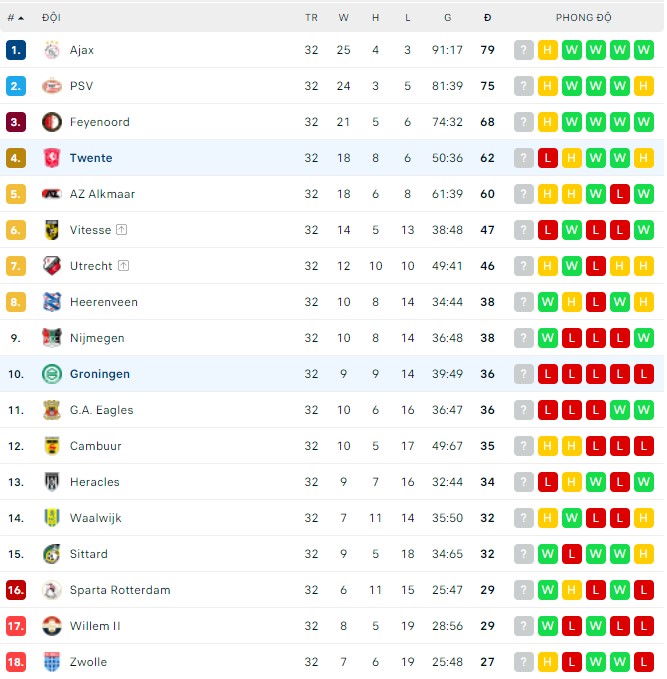Sort standings by the Đ points column

[487, 18]
